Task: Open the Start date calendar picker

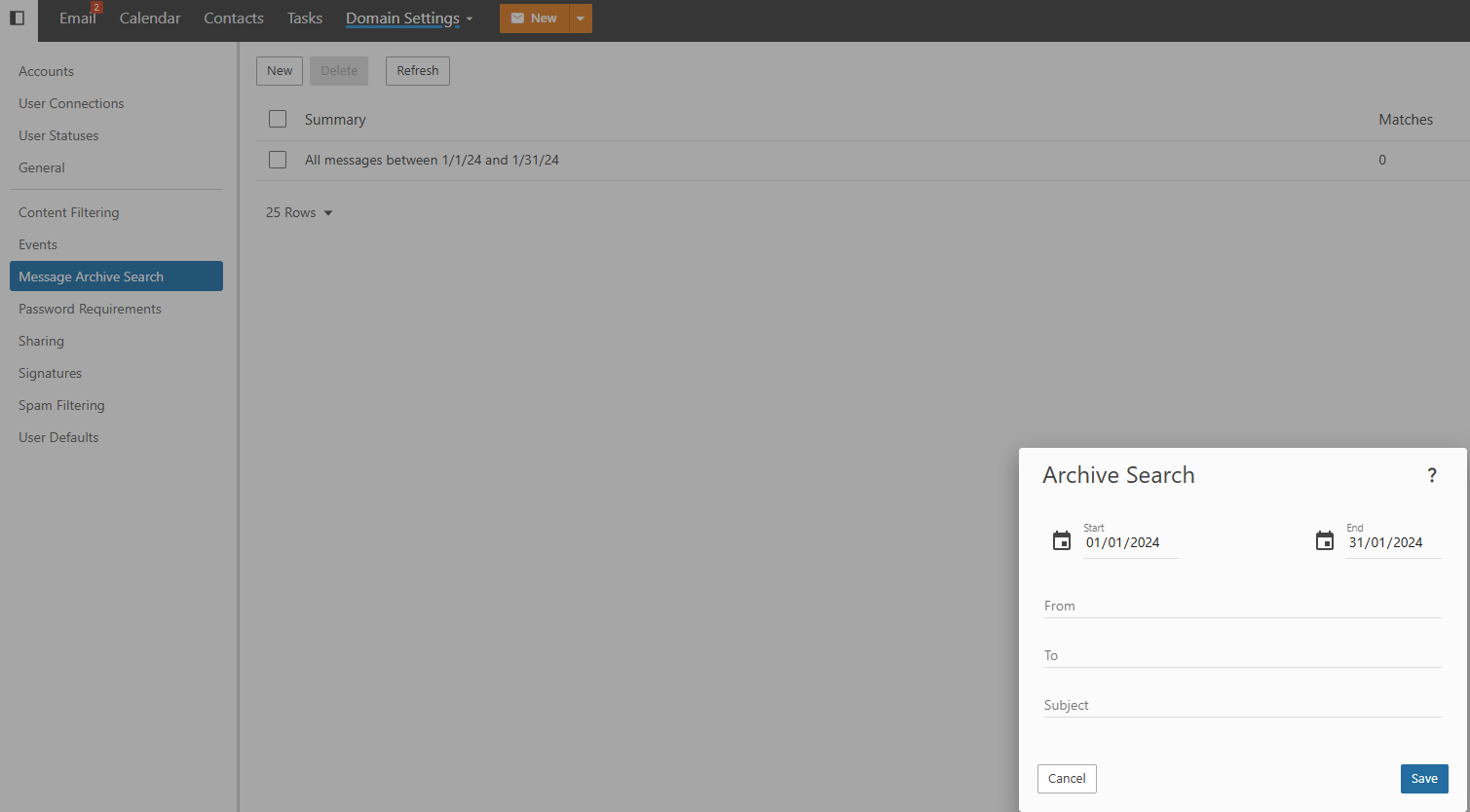Action: [1062, 541]
